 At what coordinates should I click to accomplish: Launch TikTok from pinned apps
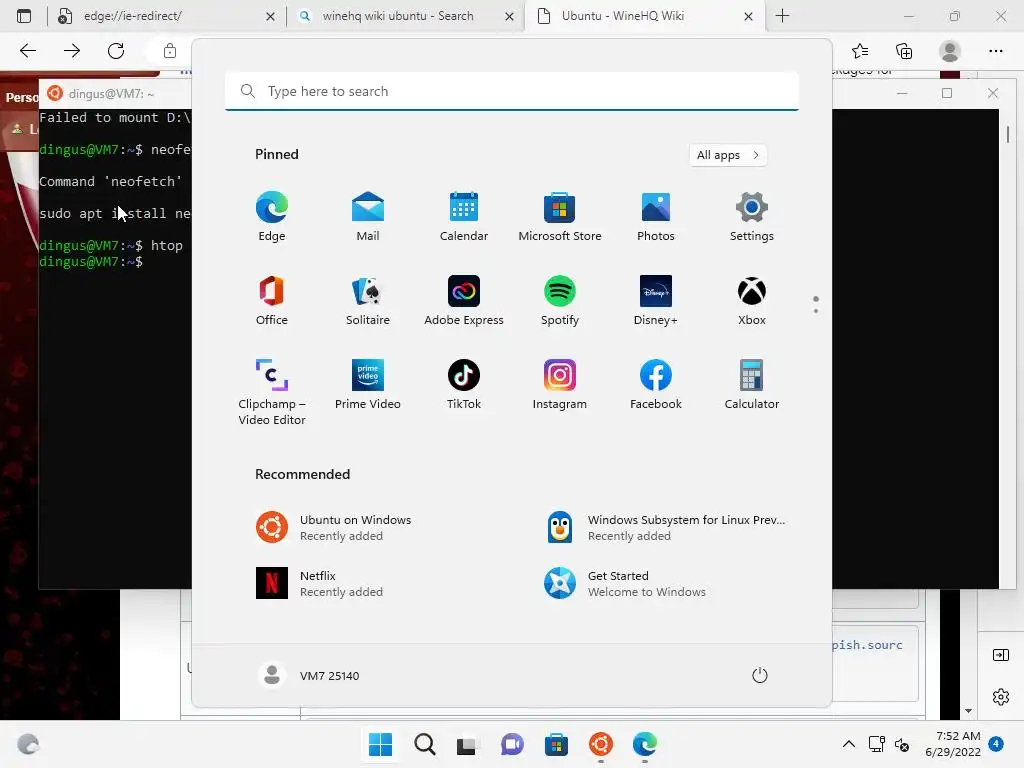[x=464, y=384]
